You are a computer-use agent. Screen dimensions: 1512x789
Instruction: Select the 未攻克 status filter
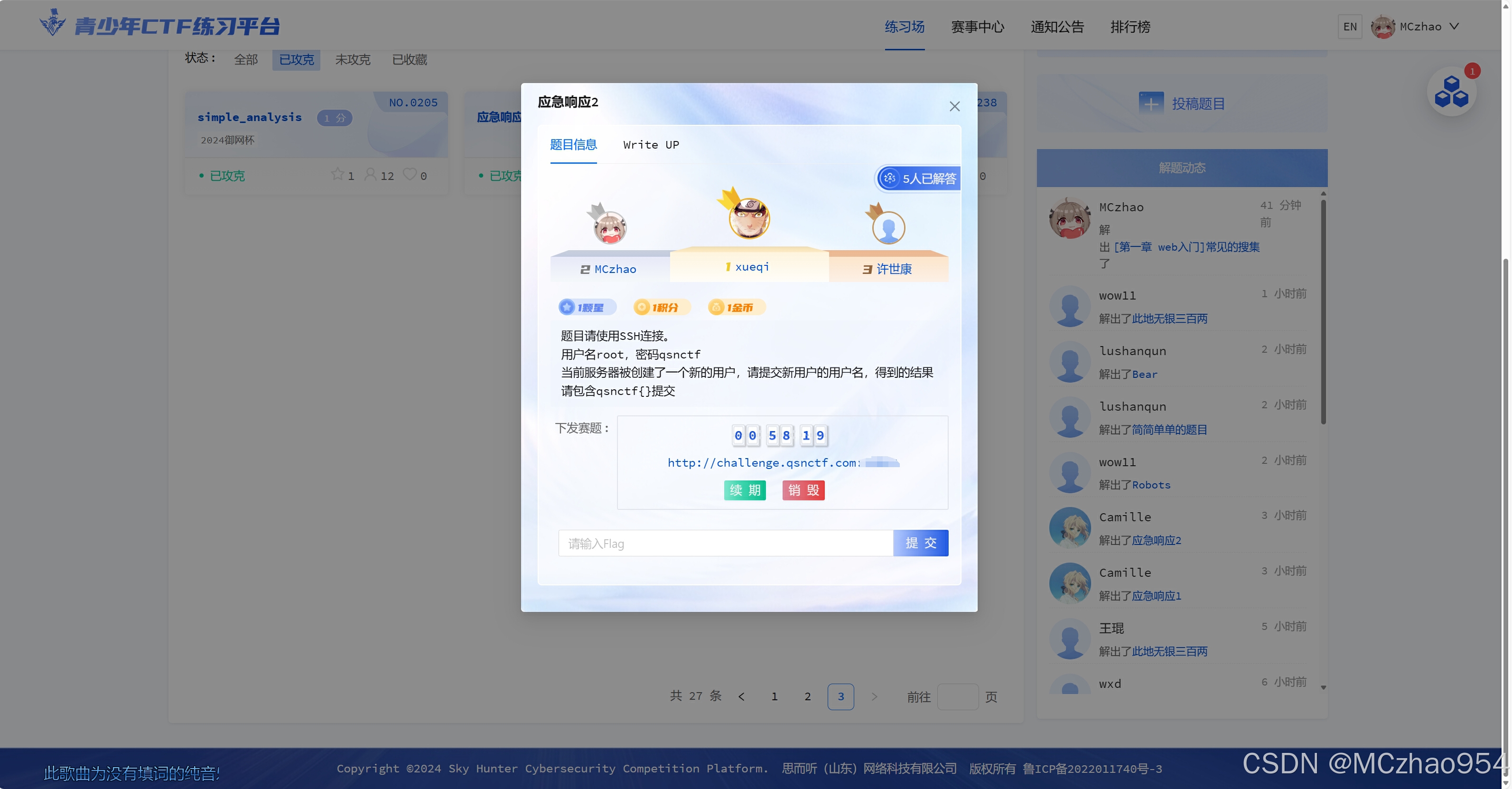[352, 59]
